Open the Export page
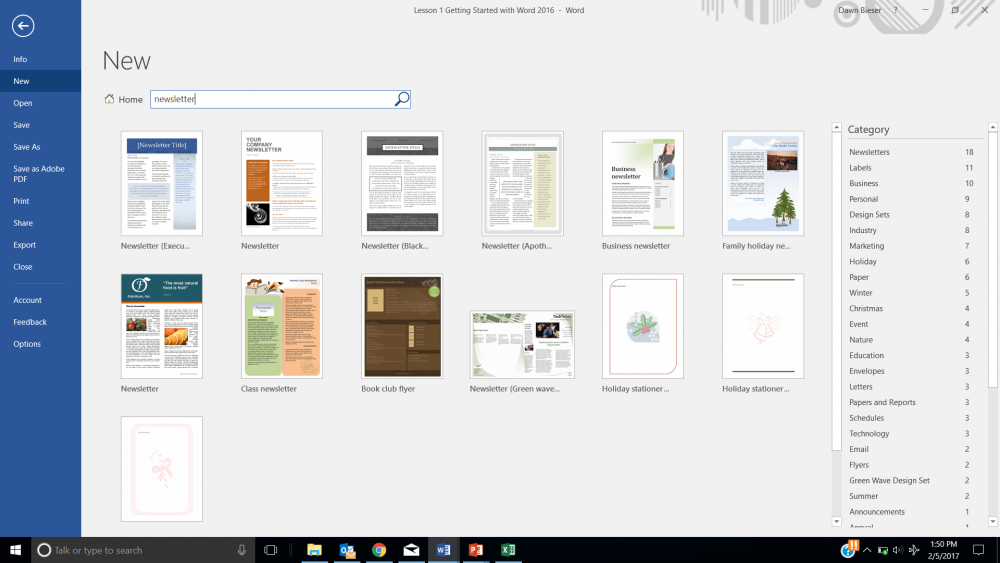Screen dimensions: 1000x563 tap(25, 245)
